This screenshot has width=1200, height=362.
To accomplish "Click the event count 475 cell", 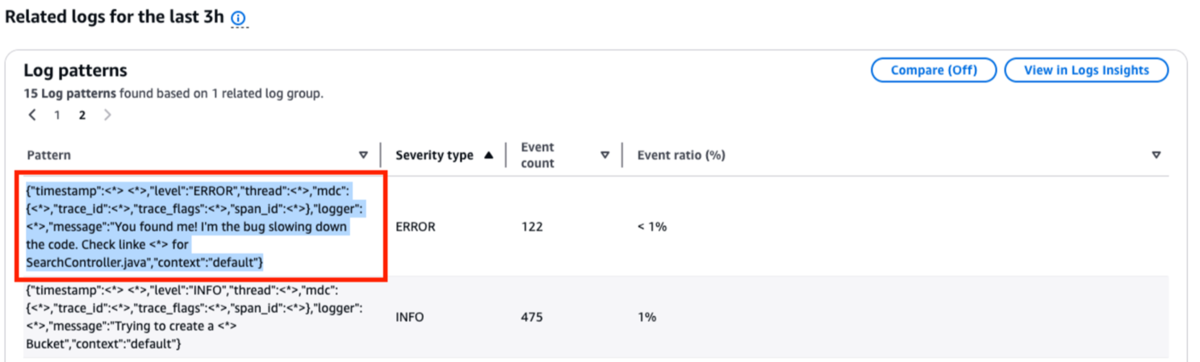I will coord(531,317).
